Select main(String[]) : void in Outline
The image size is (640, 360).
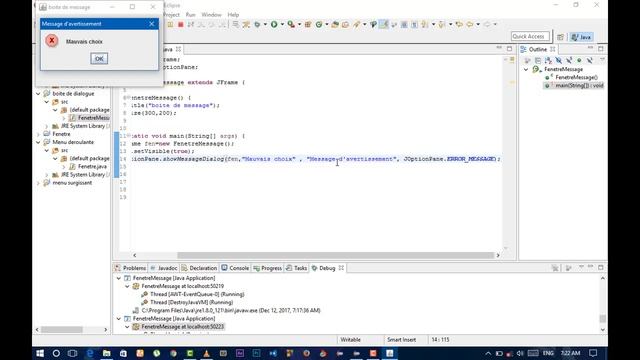[579, 85]
